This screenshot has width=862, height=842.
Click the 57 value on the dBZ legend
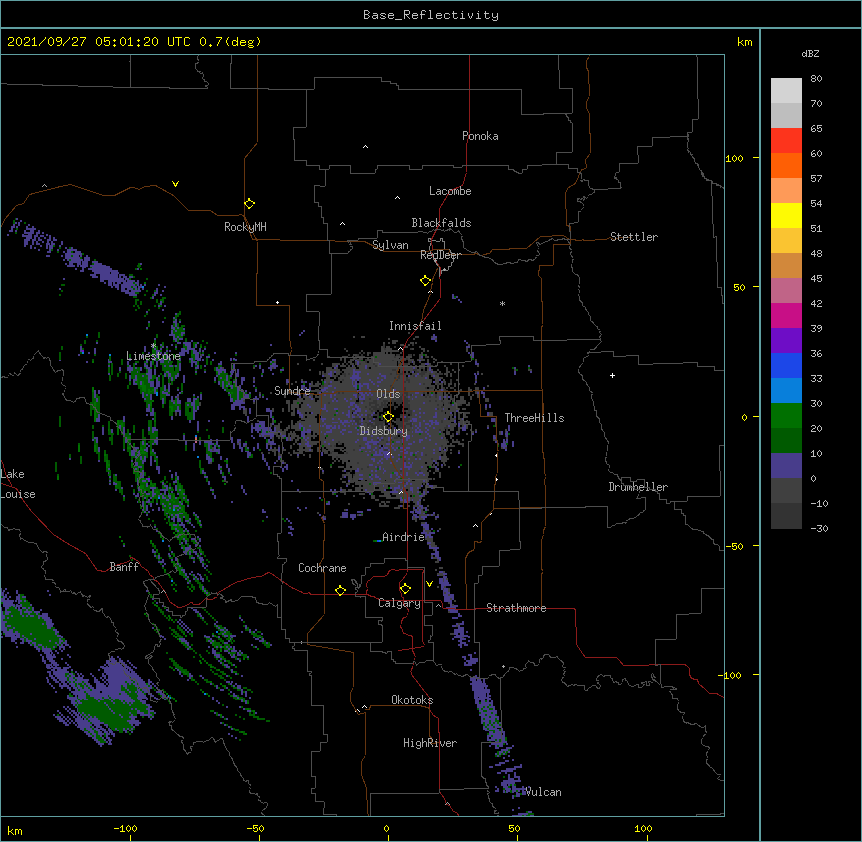click(x=816, y=179)
